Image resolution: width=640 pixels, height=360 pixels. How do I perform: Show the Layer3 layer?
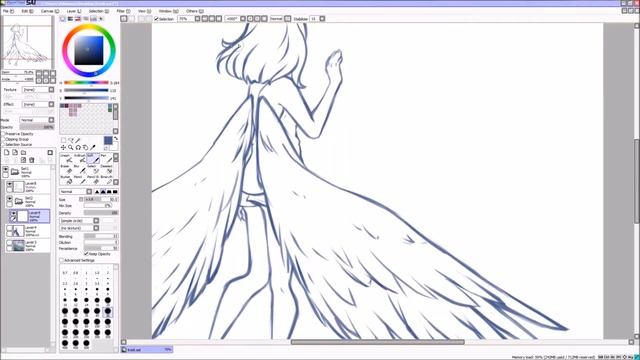click(x=9, y=243)
